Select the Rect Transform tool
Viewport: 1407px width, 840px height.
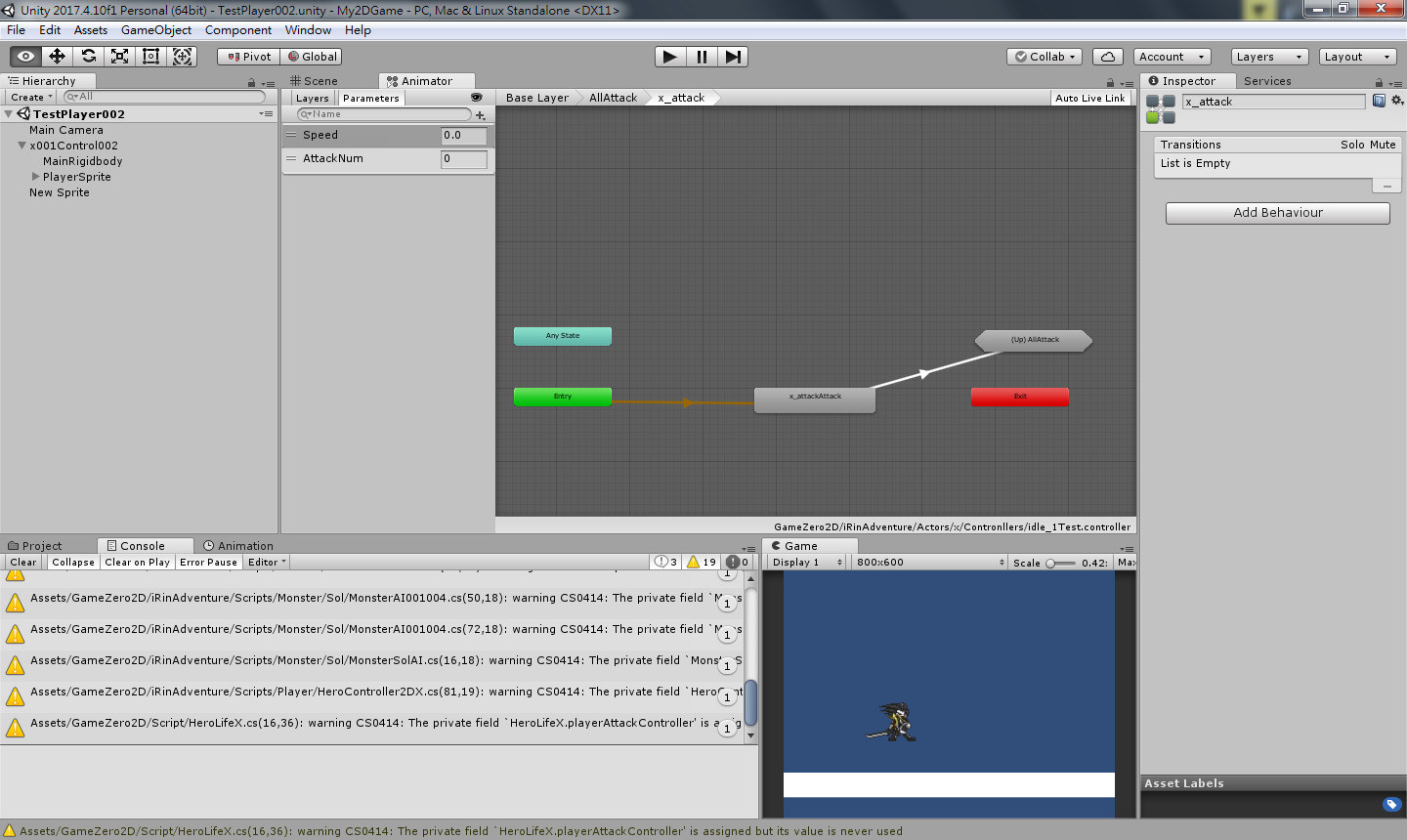click(150, 56)
